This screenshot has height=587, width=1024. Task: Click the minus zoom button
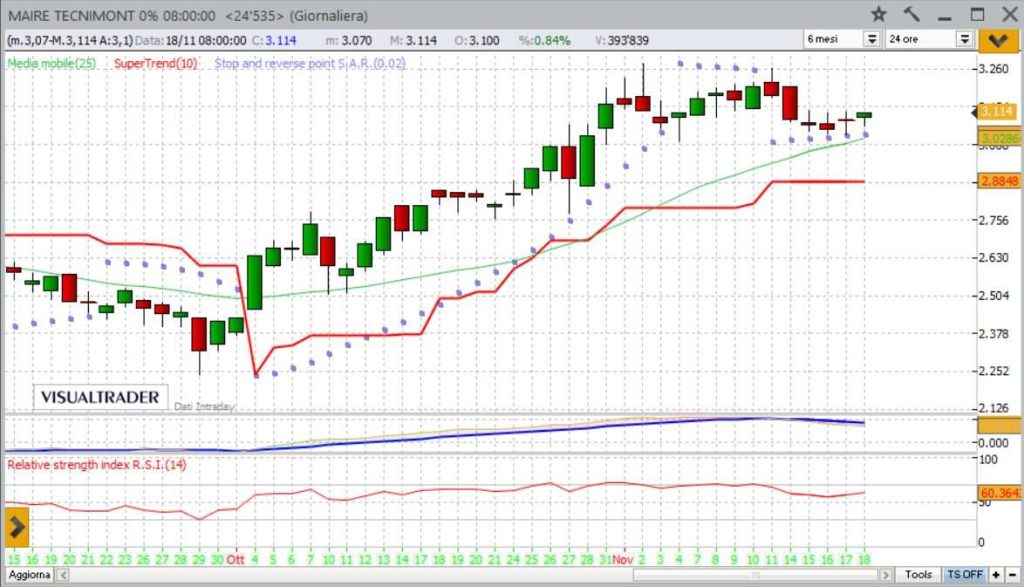1012,575
